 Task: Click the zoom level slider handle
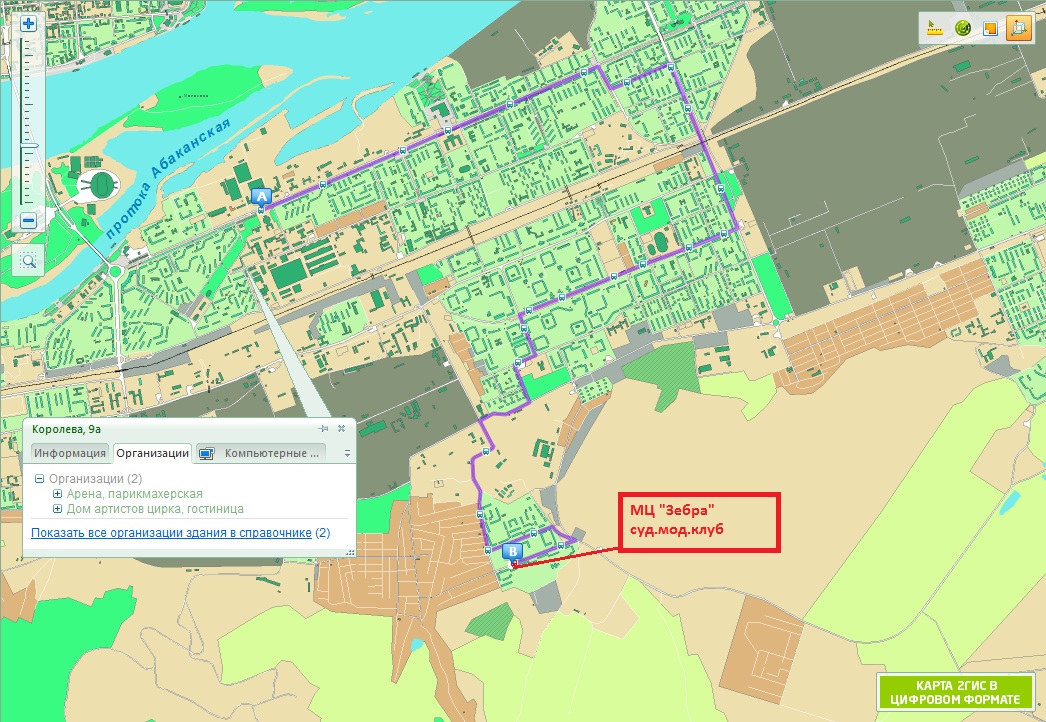point(28,145)
